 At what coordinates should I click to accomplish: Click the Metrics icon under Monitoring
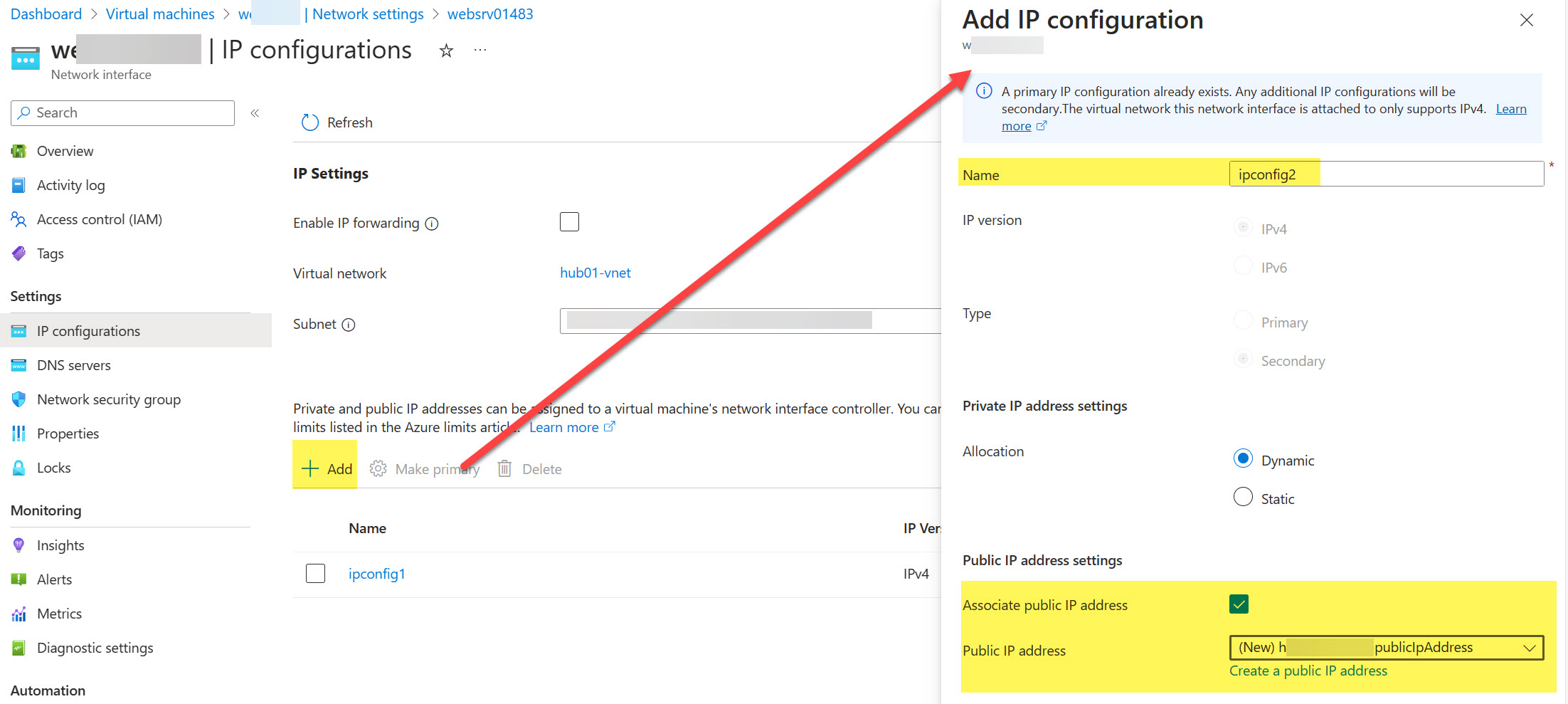coord(18,613)
